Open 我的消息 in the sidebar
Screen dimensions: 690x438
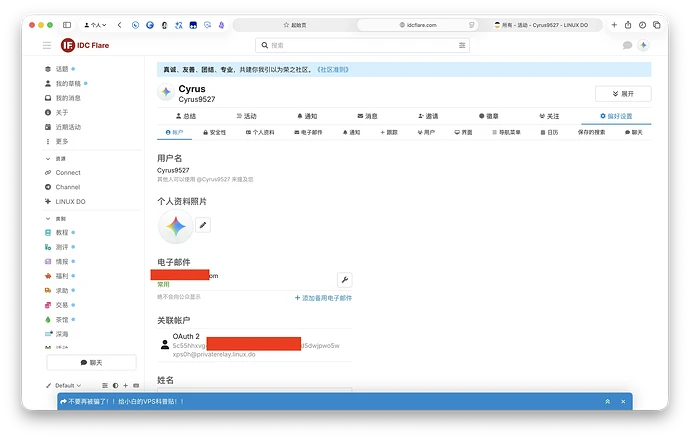coord(68,98)
